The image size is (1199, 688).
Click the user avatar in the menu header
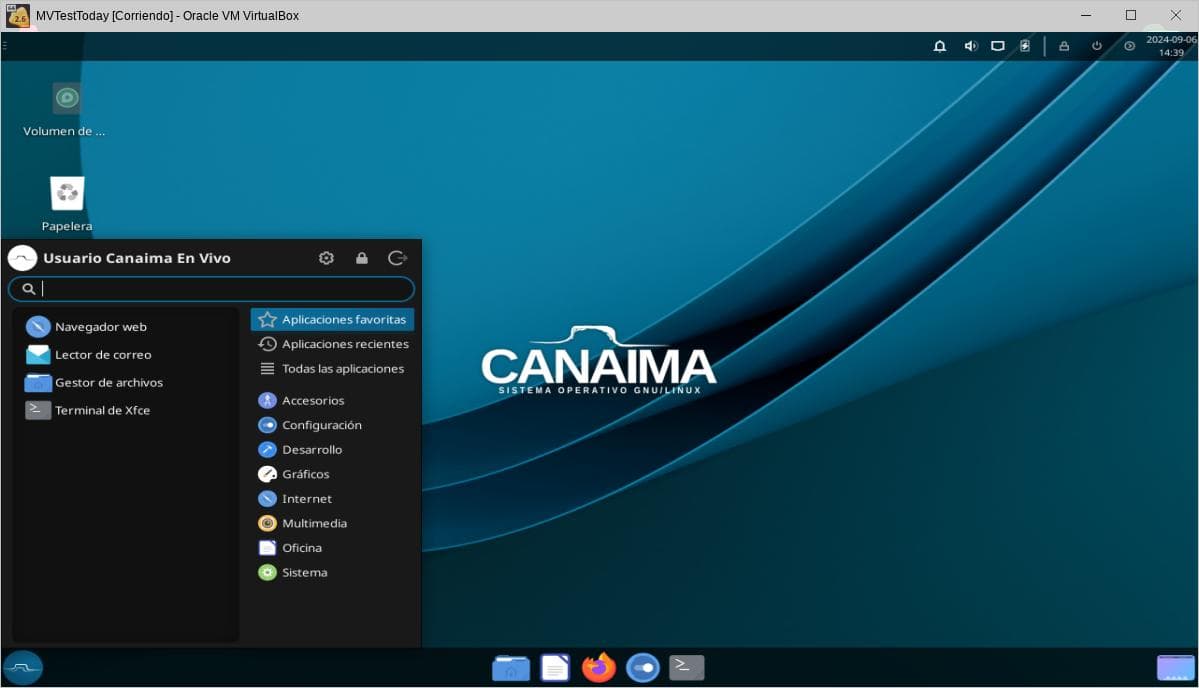coord(22,258)
